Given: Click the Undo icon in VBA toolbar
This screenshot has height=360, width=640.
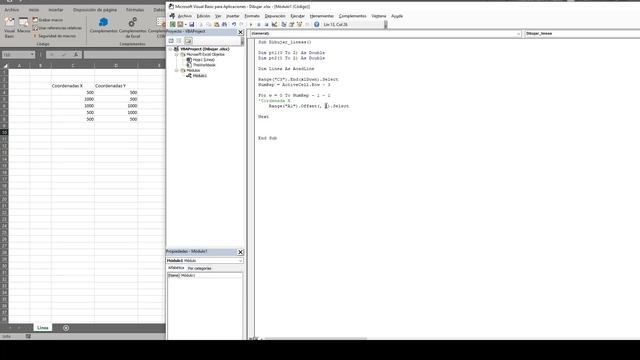Looking at the screenshot, I should (x=234, y=24).
